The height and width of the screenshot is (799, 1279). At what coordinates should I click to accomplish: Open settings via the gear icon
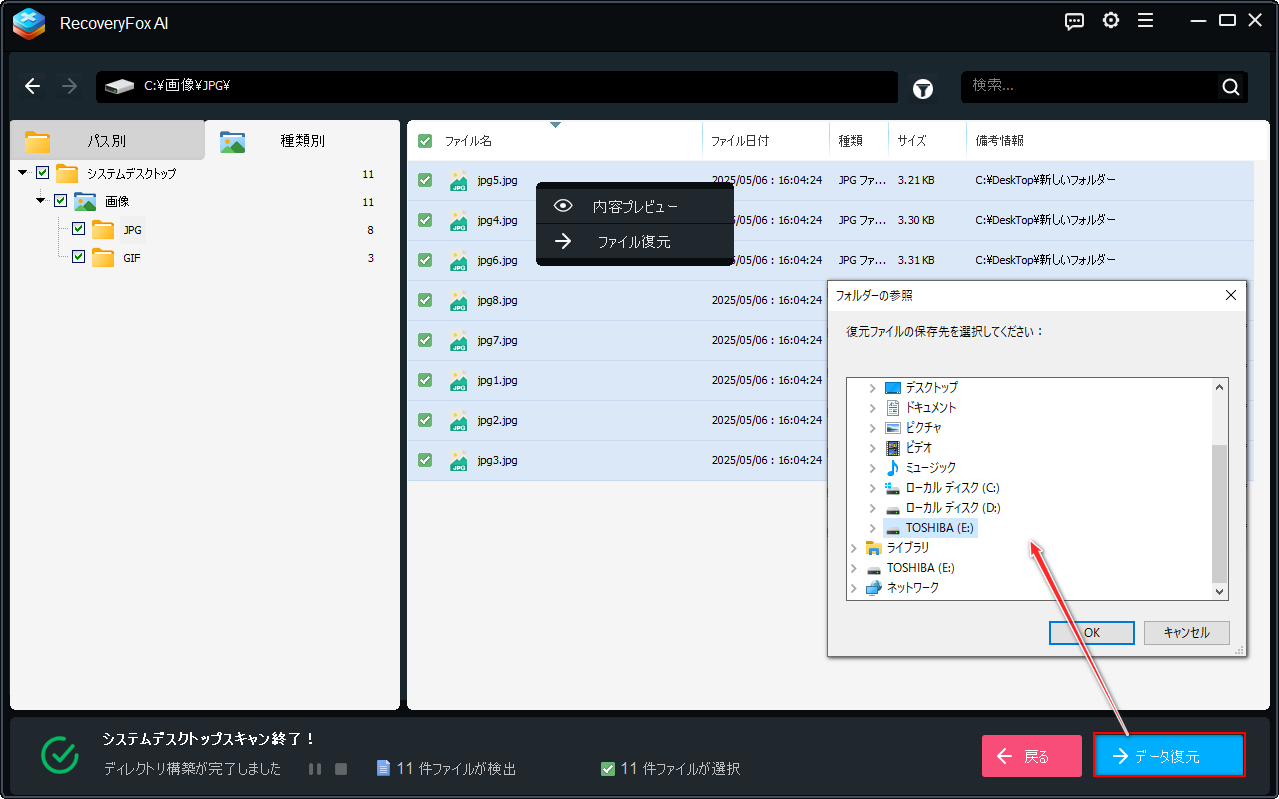click(x=1111, y=21)
